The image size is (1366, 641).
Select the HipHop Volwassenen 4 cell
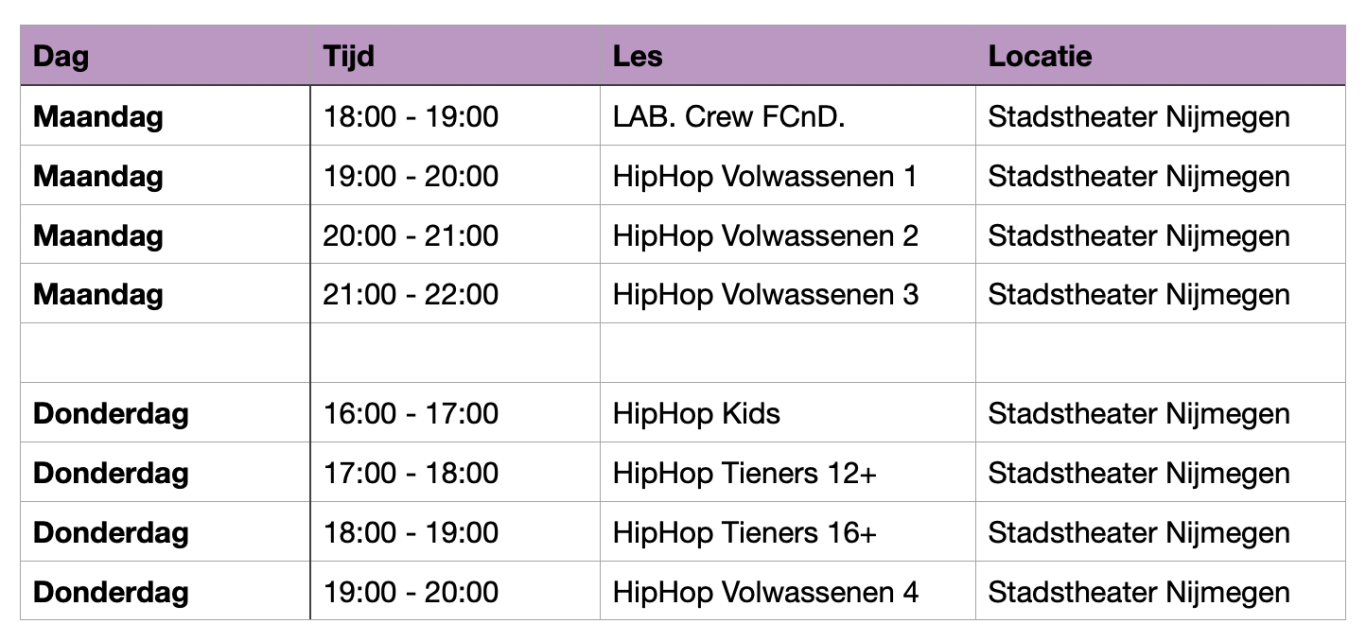(765, 592)
